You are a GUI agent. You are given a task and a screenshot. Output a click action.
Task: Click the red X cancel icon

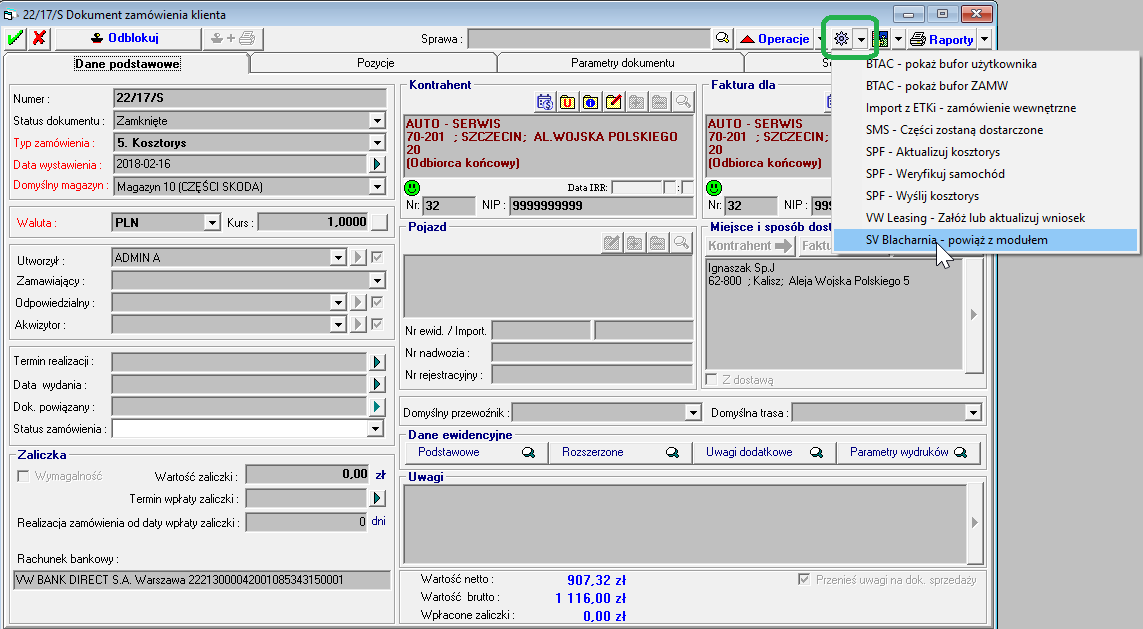click(x=39, y=38)
